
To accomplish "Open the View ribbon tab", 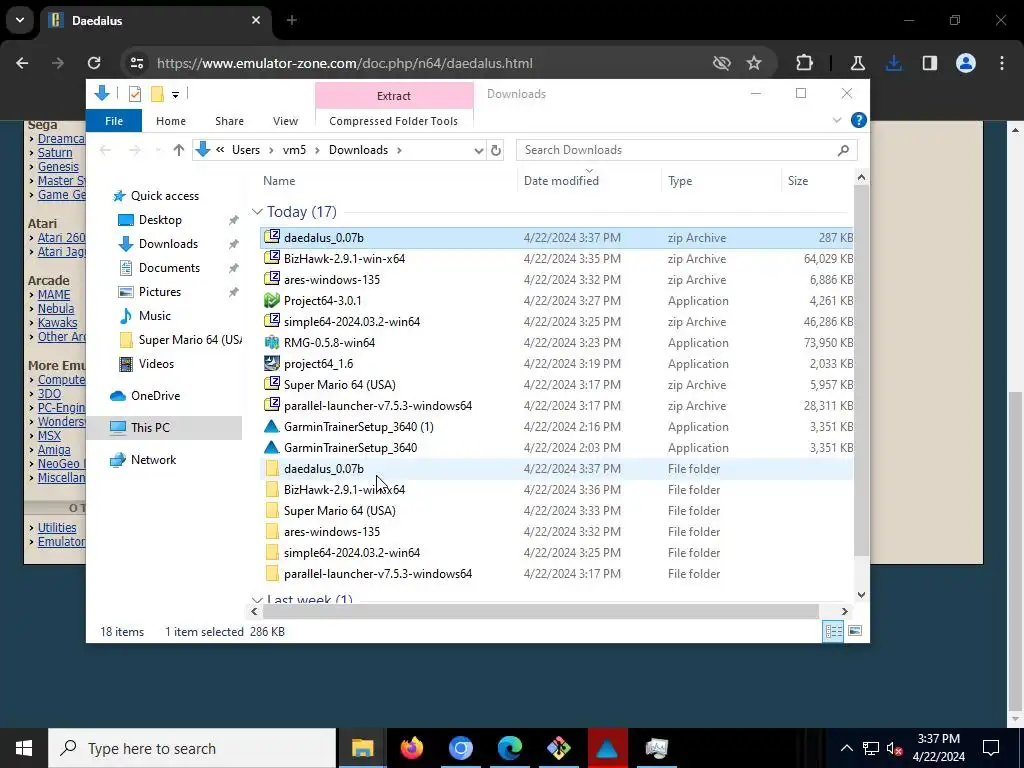I will (285, 121).
